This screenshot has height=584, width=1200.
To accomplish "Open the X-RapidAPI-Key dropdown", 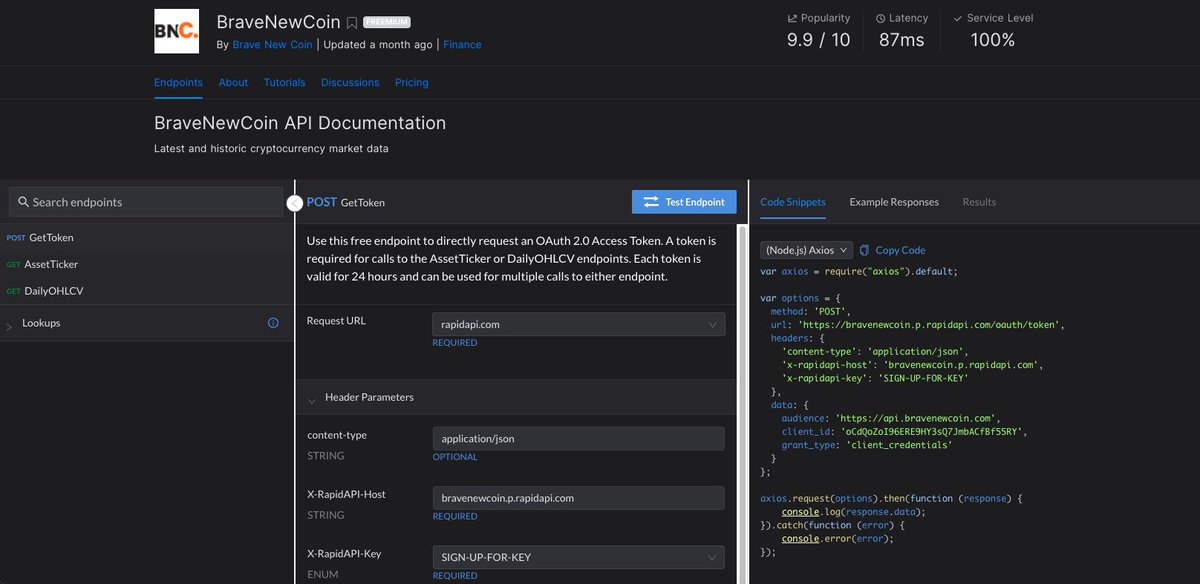I will (x=579, y=557).
